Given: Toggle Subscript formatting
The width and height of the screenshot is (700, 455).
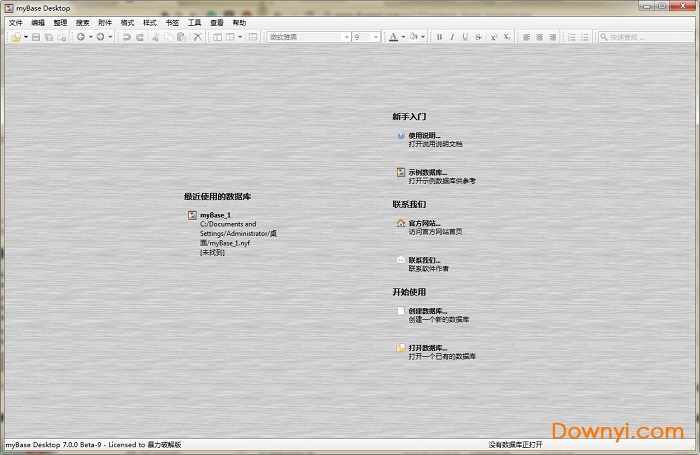Looking at the screenshot, I should tap(507, 37).
